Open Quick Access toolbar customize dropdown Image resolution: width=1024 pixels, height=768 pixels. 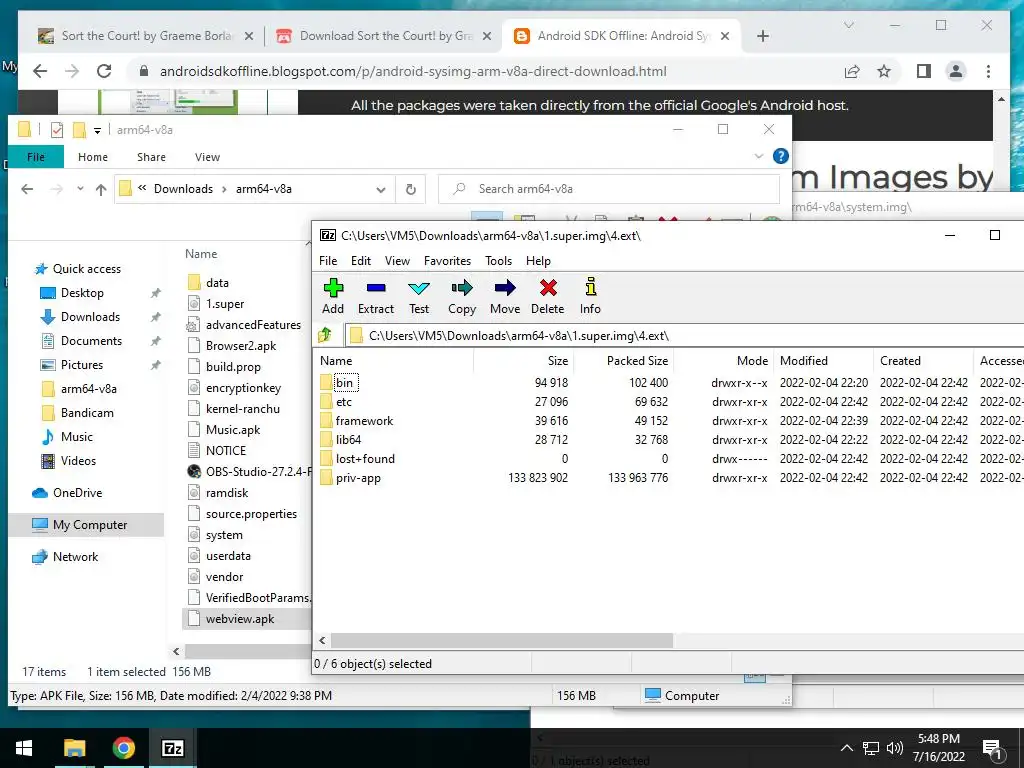pyautogui.click(x=97, y=131)
